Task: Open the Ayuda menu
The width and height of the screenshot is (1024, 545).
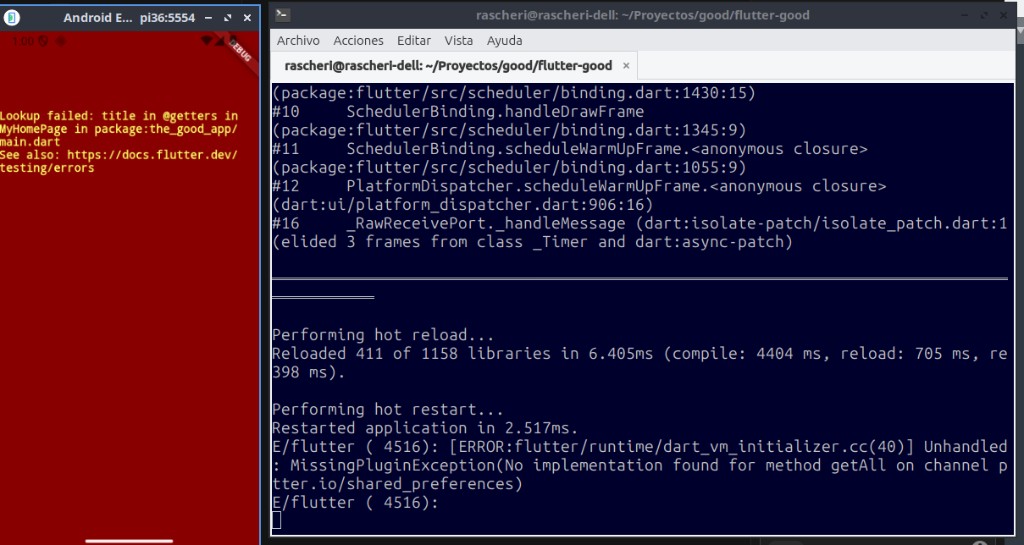Action: click(504, 40)
